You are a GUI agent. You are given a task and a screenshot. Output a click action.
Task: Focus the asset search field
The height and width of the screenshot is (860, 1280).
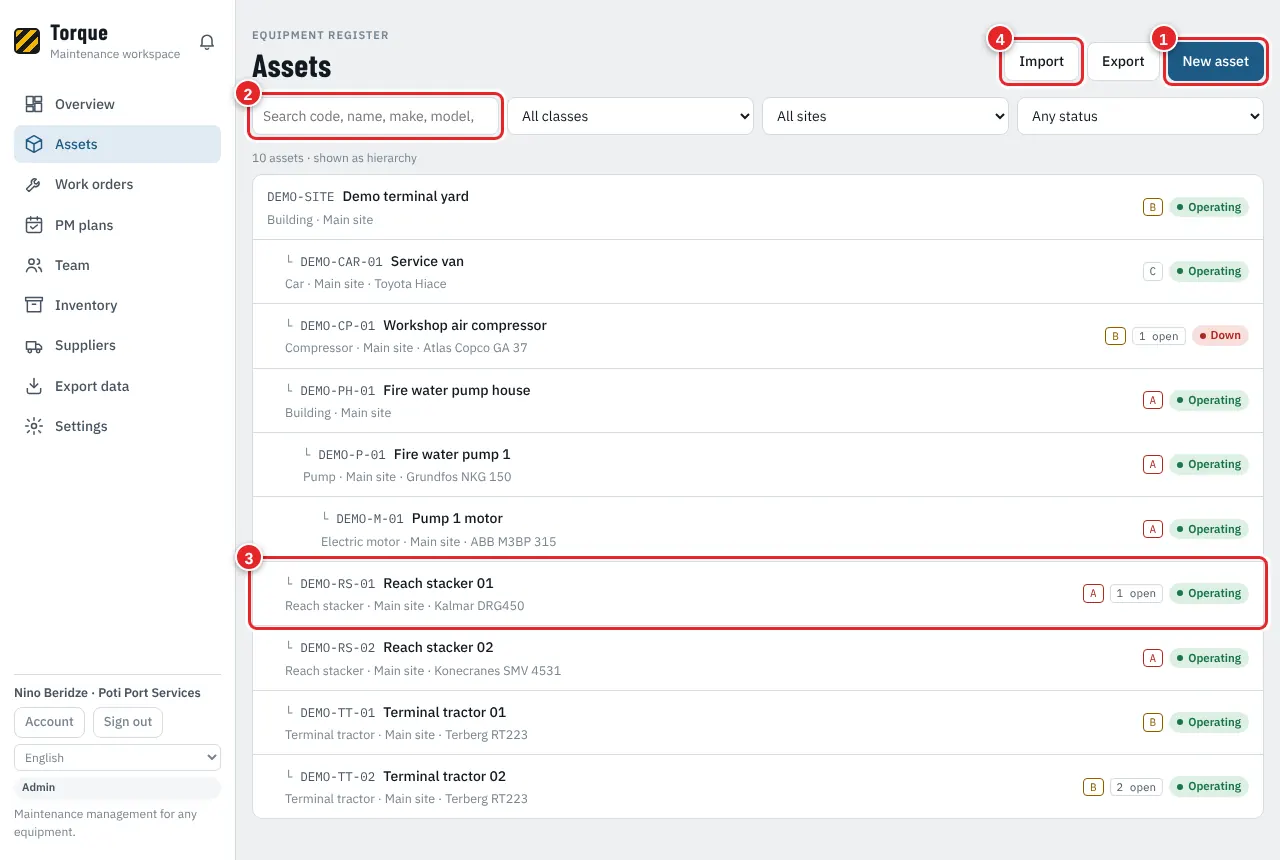click(x=375, y=116)
